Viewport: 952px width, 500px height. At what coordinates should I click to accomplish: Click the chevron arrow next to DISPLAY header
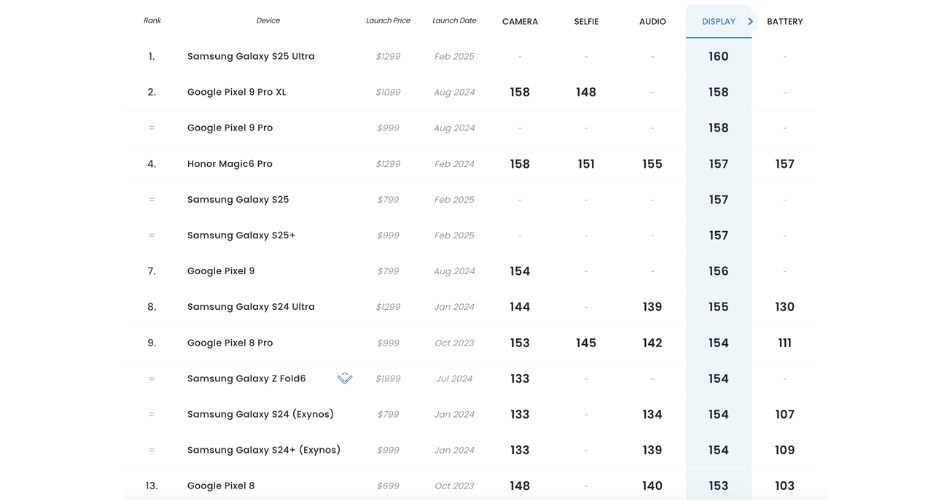point(750,21)
